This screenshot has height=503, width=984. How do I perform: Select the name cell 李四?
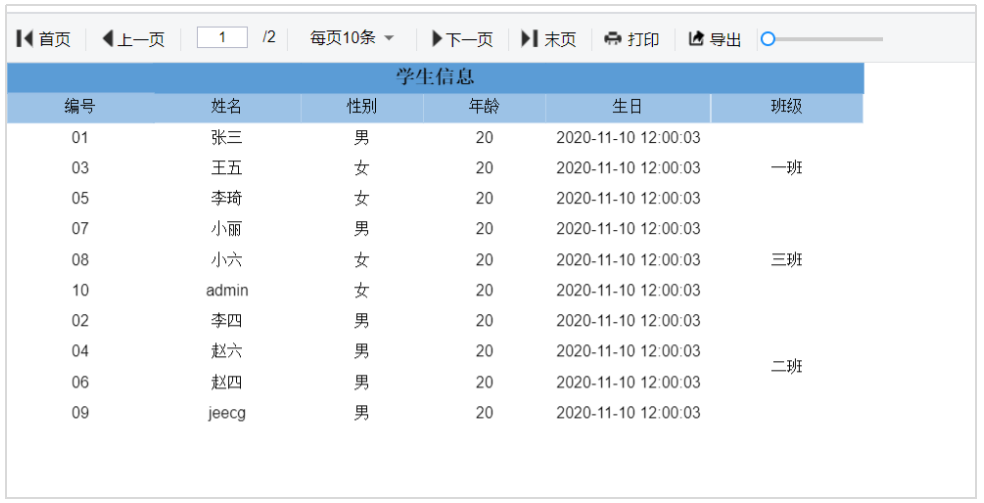[x=227, y=320]
